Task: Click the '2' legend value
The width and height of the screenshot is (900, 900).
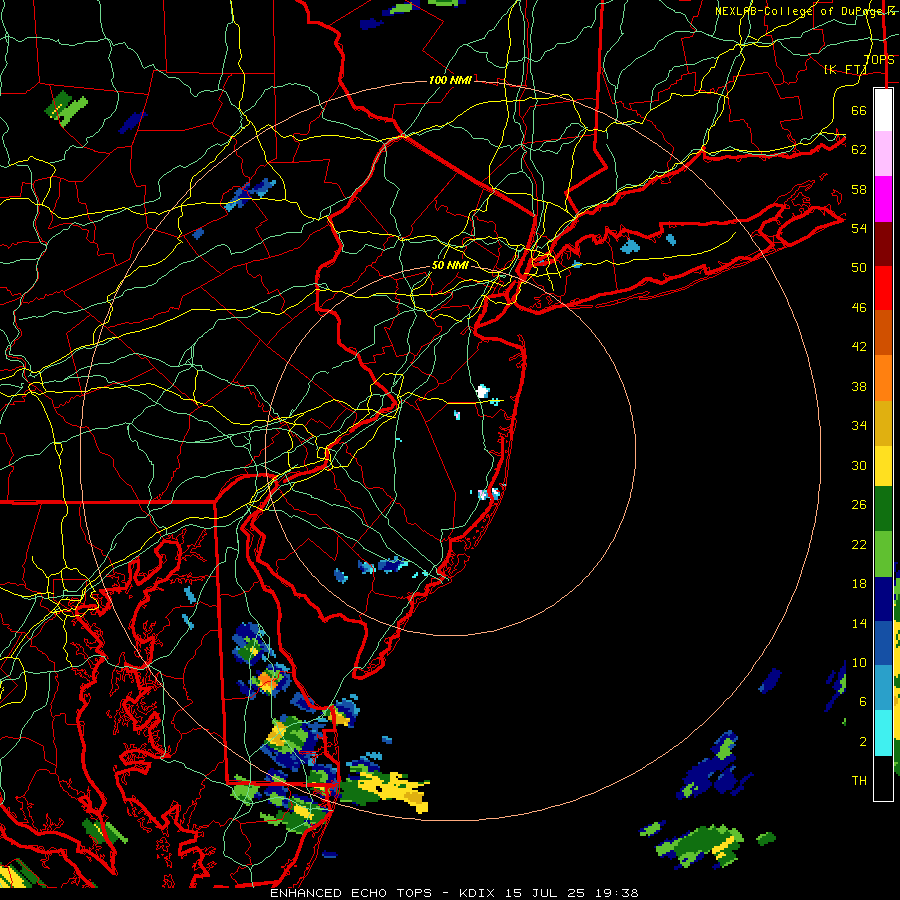Action: pyautogui.click(x=862, y=742)
